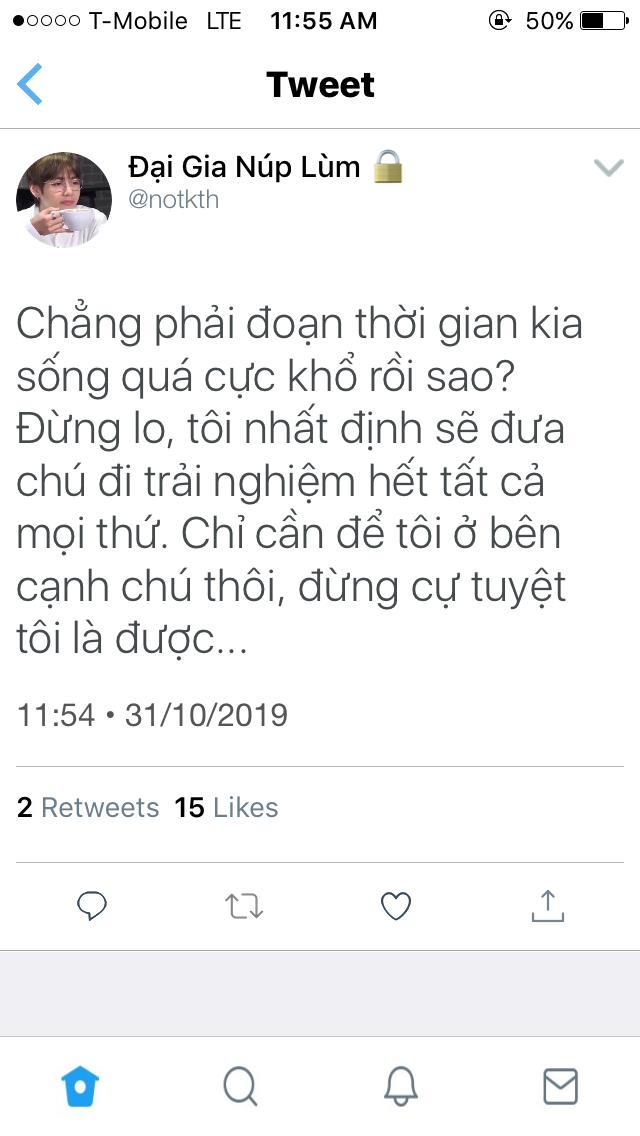Screen dimensions: 640x1136
Task: Tap the padlock icon beside the name
Action: coord(388,167)
